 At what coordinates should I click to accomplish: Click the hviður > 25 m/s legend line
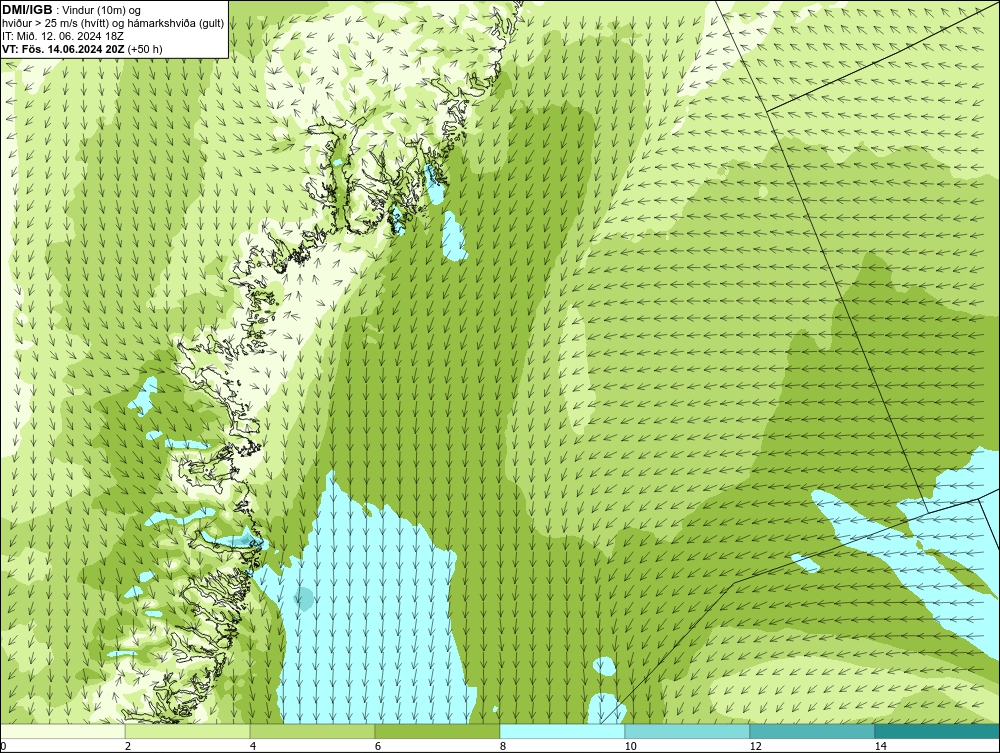[x=114, y=23]
